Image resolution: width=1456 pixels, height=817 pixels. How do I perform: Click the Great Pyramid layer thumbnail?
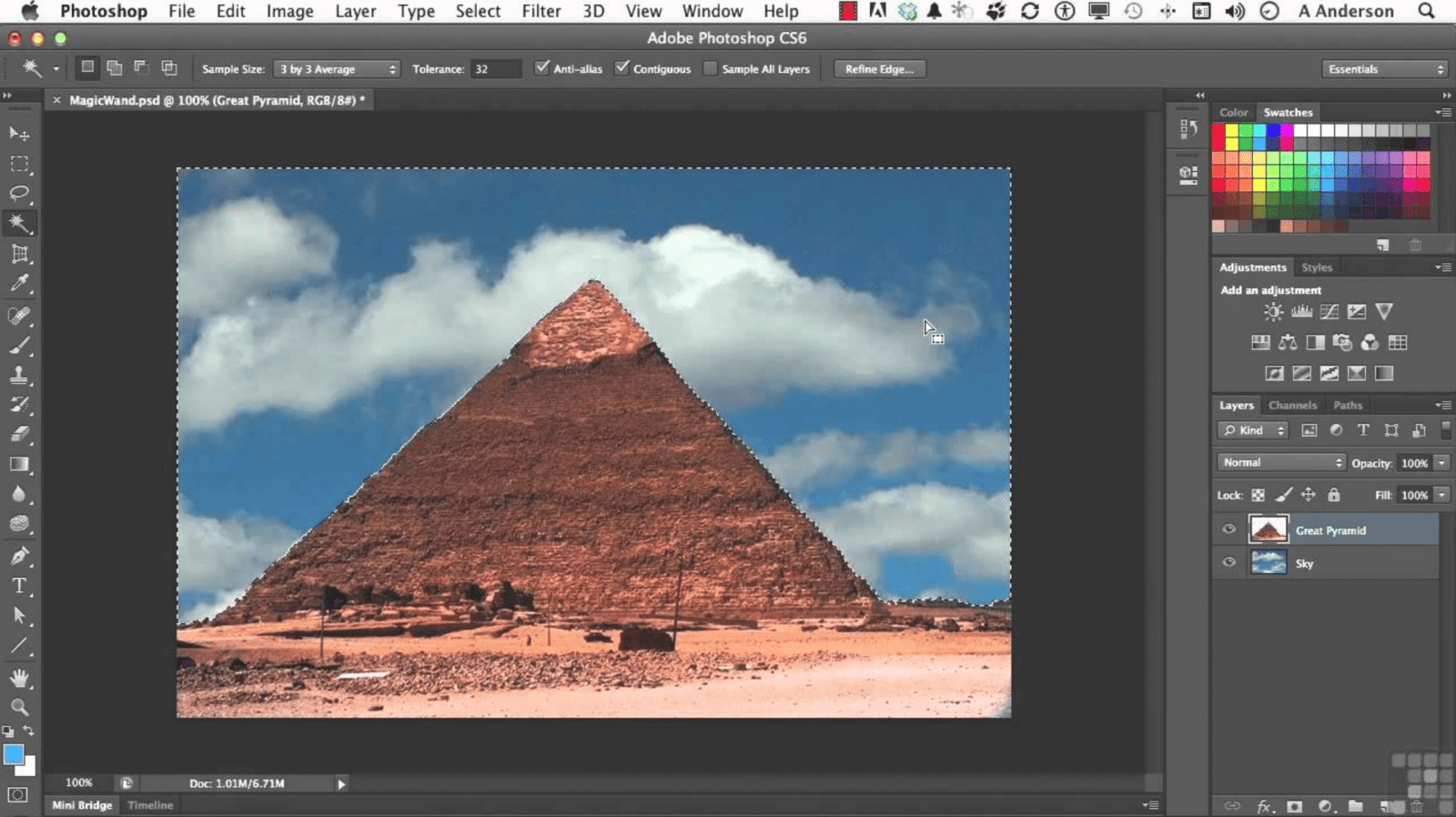(x=1268, y=530)
